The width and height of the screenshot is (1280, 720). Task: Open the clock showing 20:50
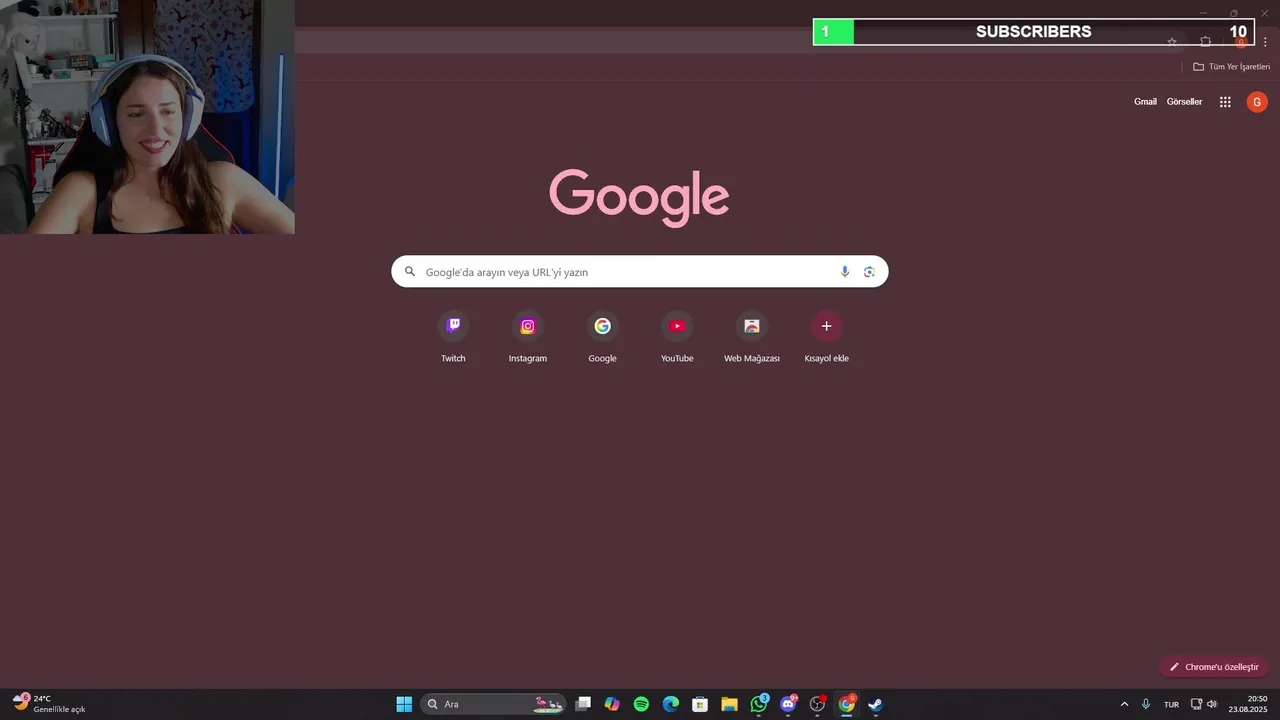[1249, 704]
